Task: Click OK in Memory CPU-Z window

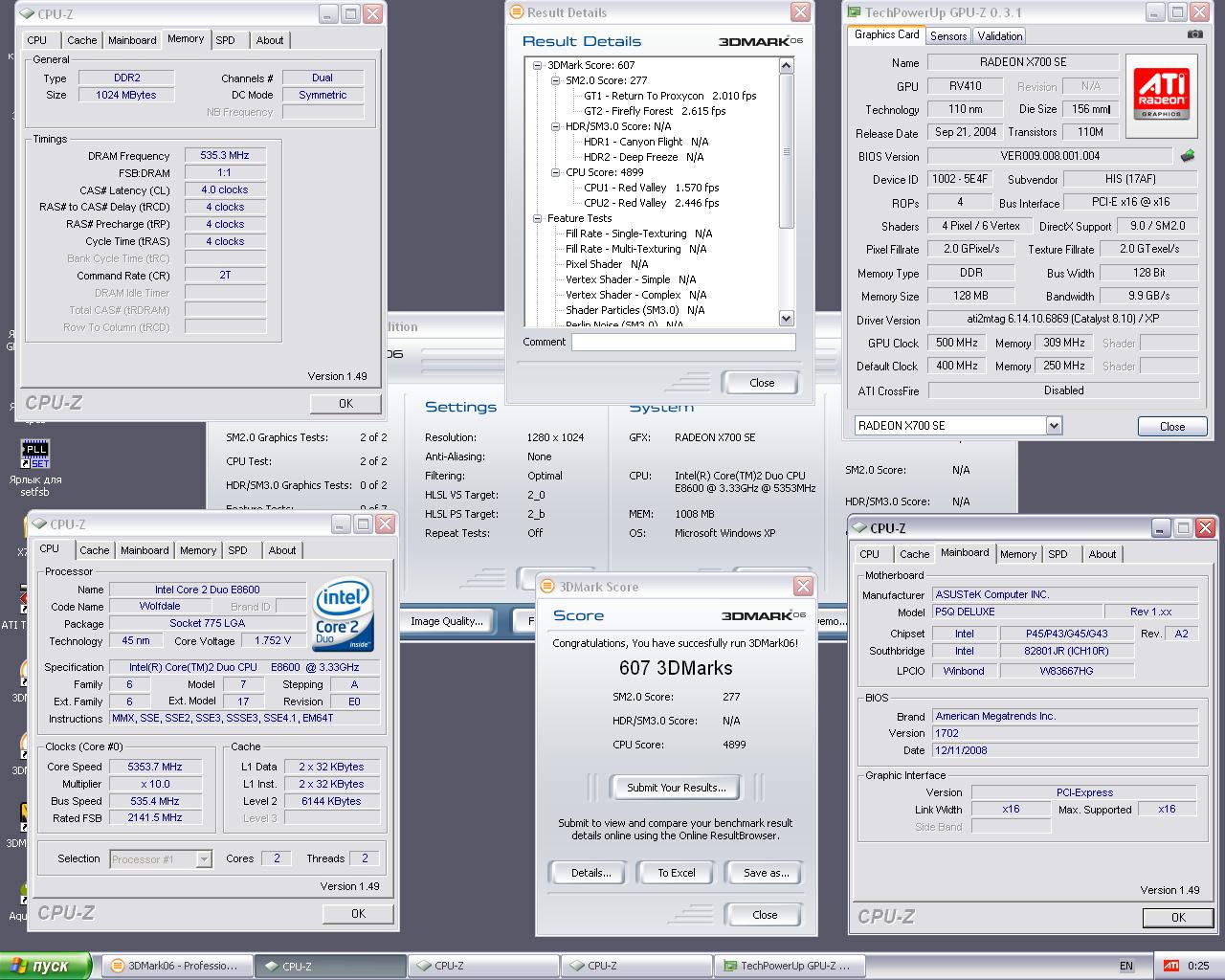Action: pos(345,404)
